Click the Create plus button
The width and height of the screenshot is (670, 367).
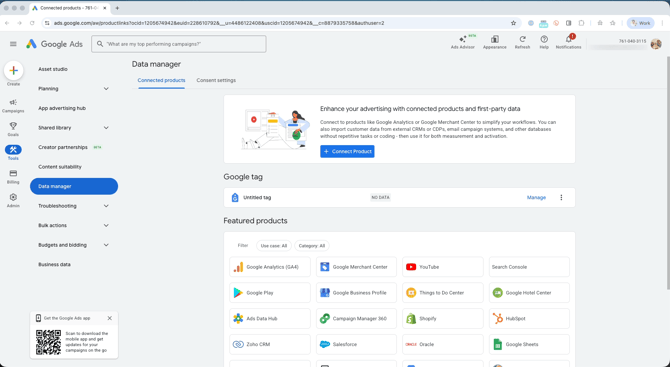click(13, 70)
